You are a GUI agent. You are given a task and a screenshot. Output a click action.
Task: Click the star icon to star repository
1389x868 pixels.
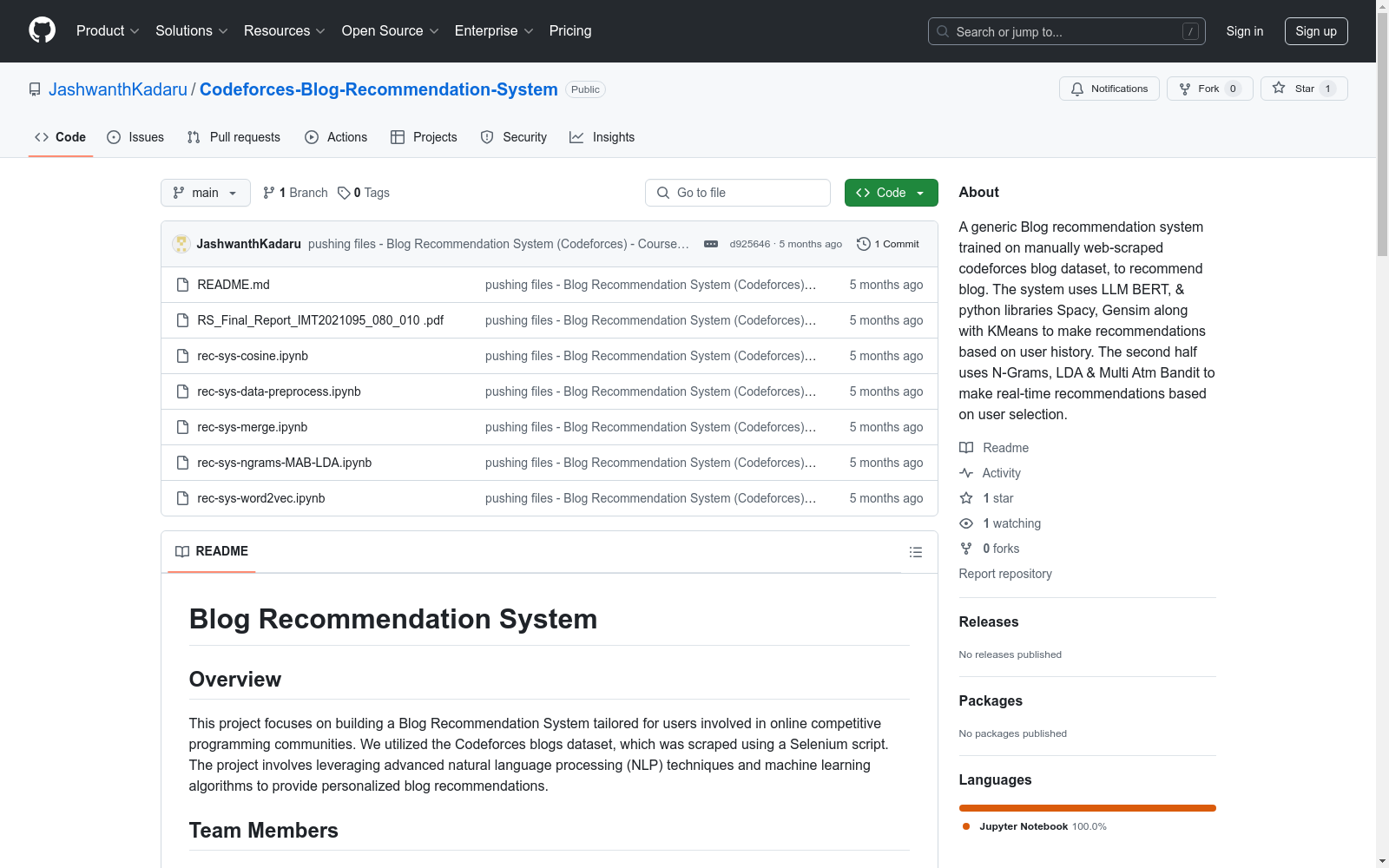tap(1279, 88)
